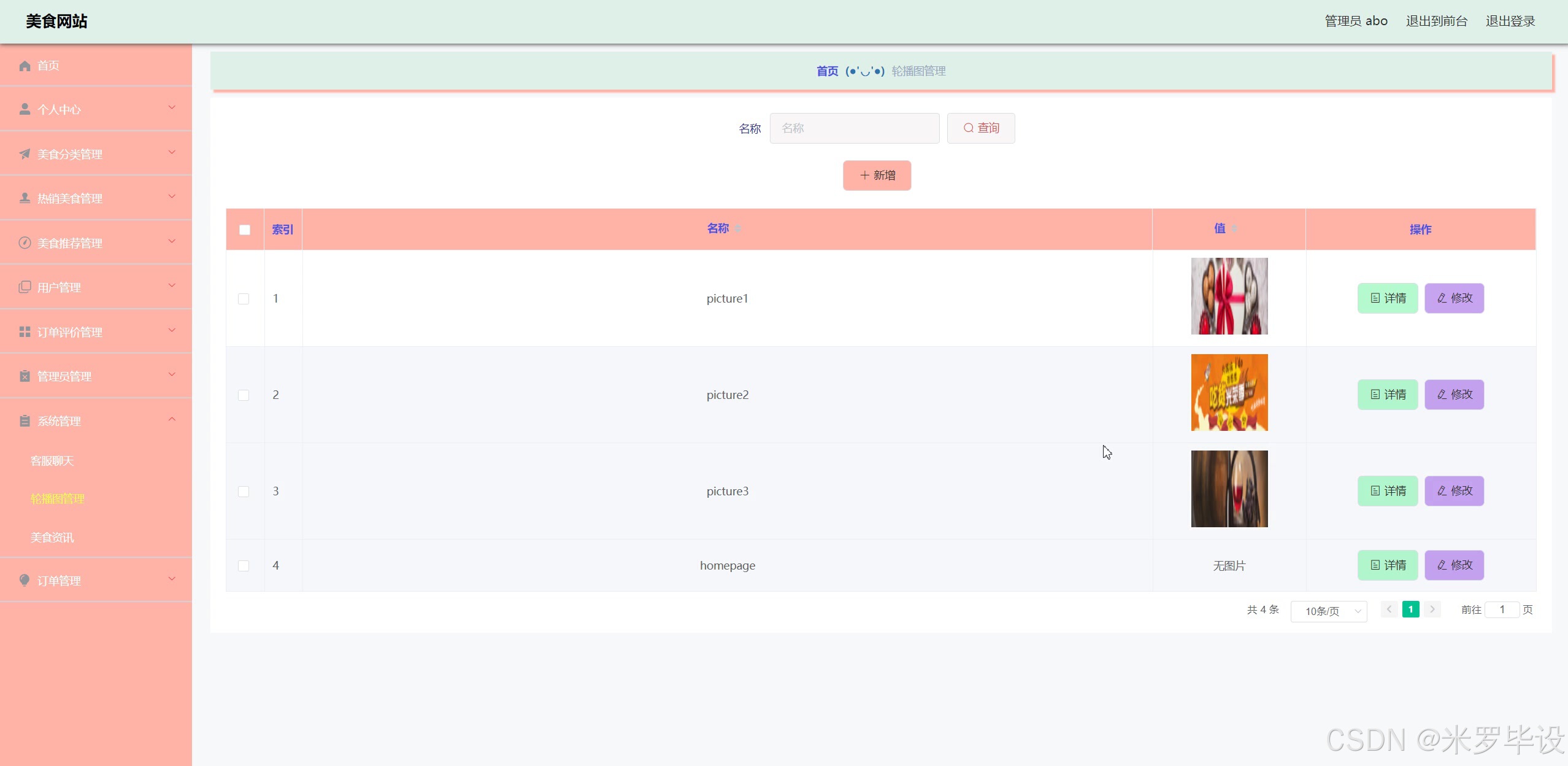Click the next page arrow in pagination
Image resolution: width=1568 pixels, height=766 pixels.
point(1432,609)
